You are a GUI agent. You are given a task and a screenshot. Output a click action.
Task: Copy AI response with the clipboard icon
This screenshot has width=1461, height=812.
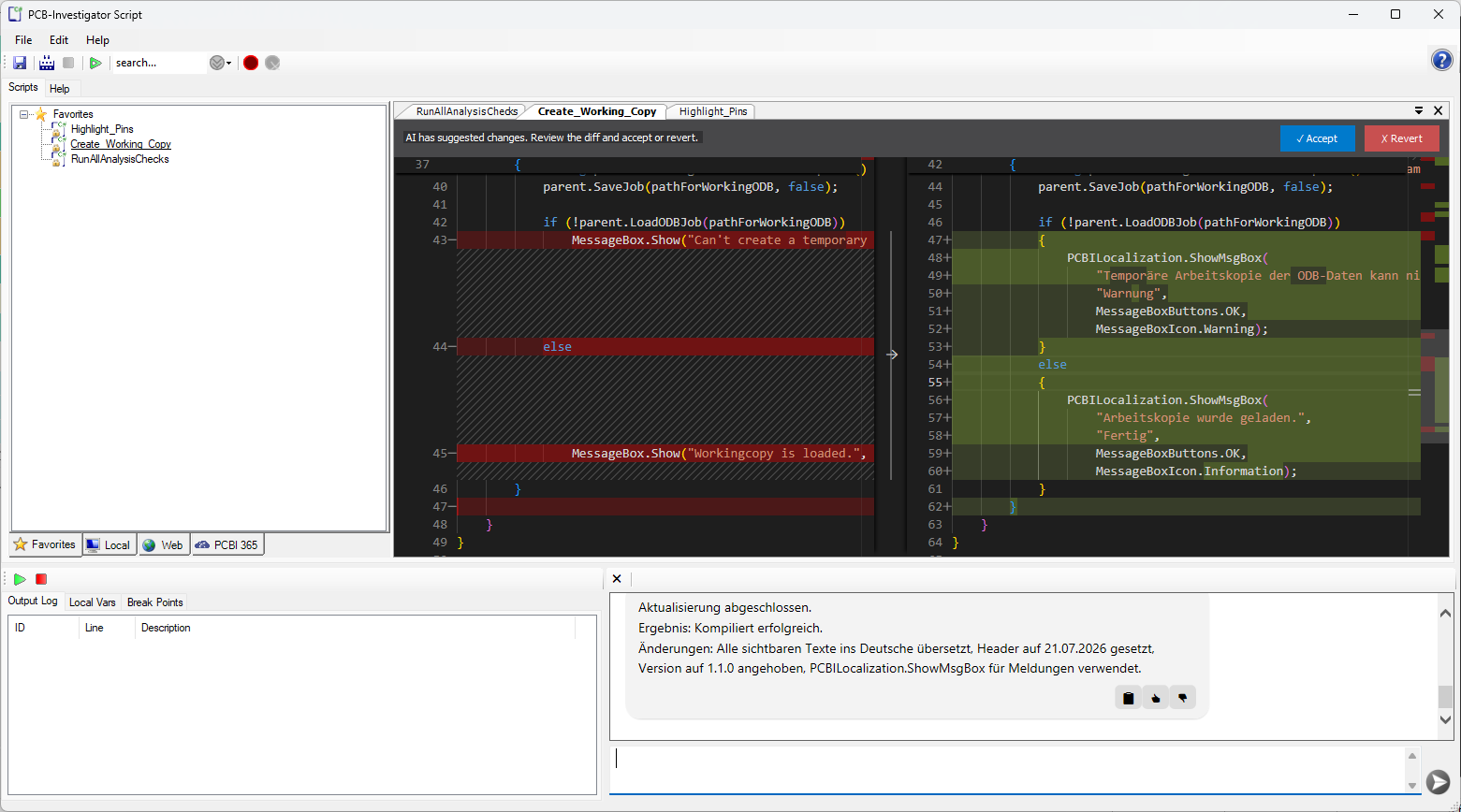1128,698
